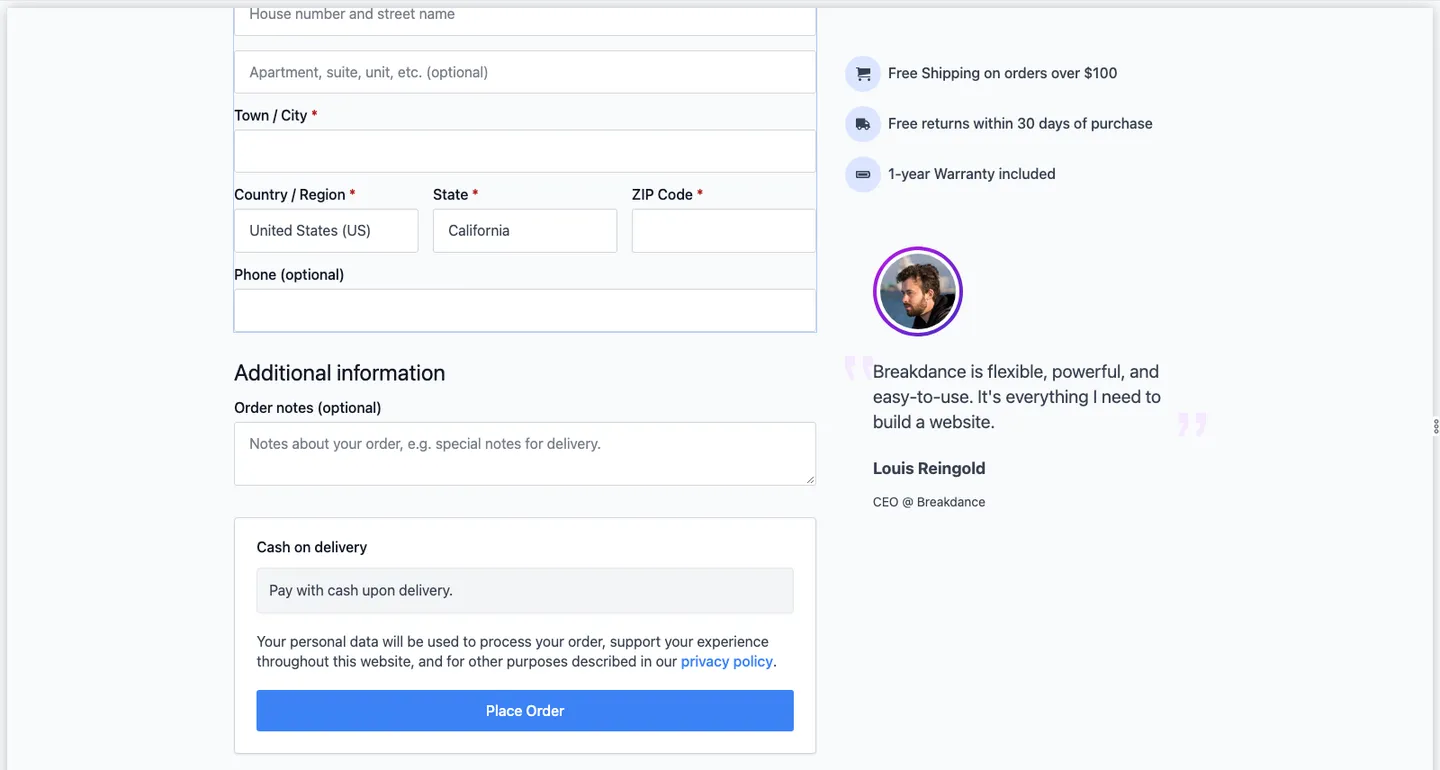This screenshot has width=1440, height=770.
Task: Click the Additional information heading
Action: [x=340, y=373]
